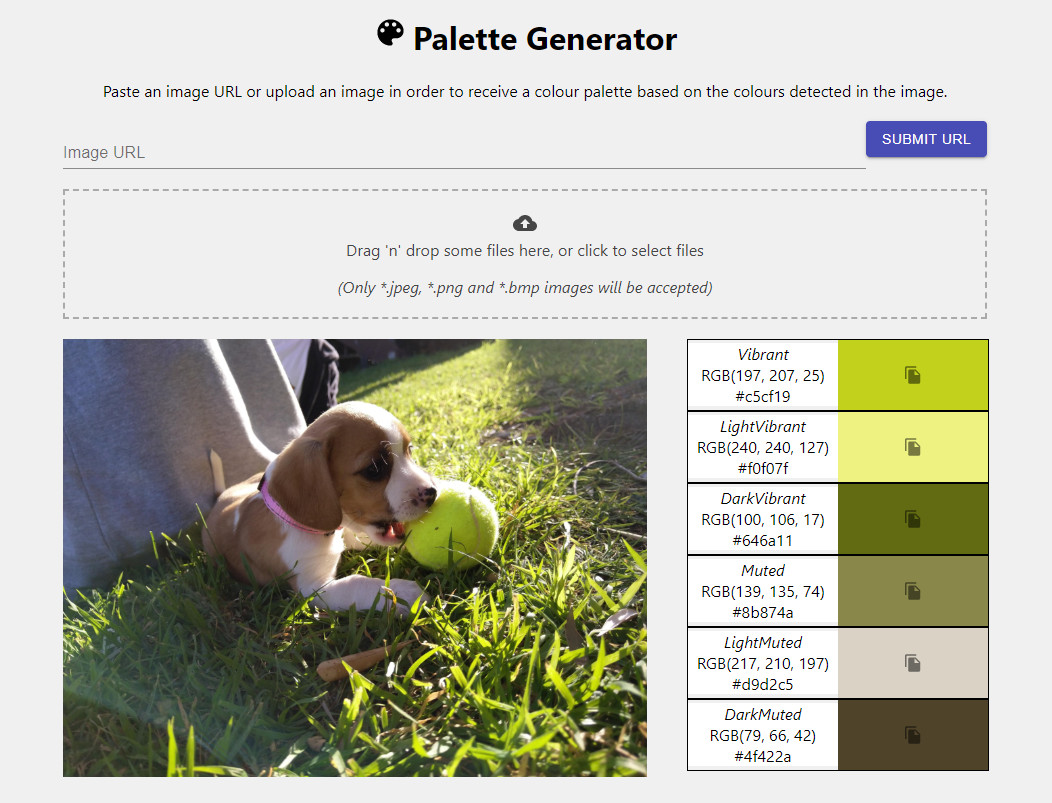Click the drag 'n' drop upload zone text
Image resolution: width=1052 pixels, height=803 pixels.
[525, 251]
